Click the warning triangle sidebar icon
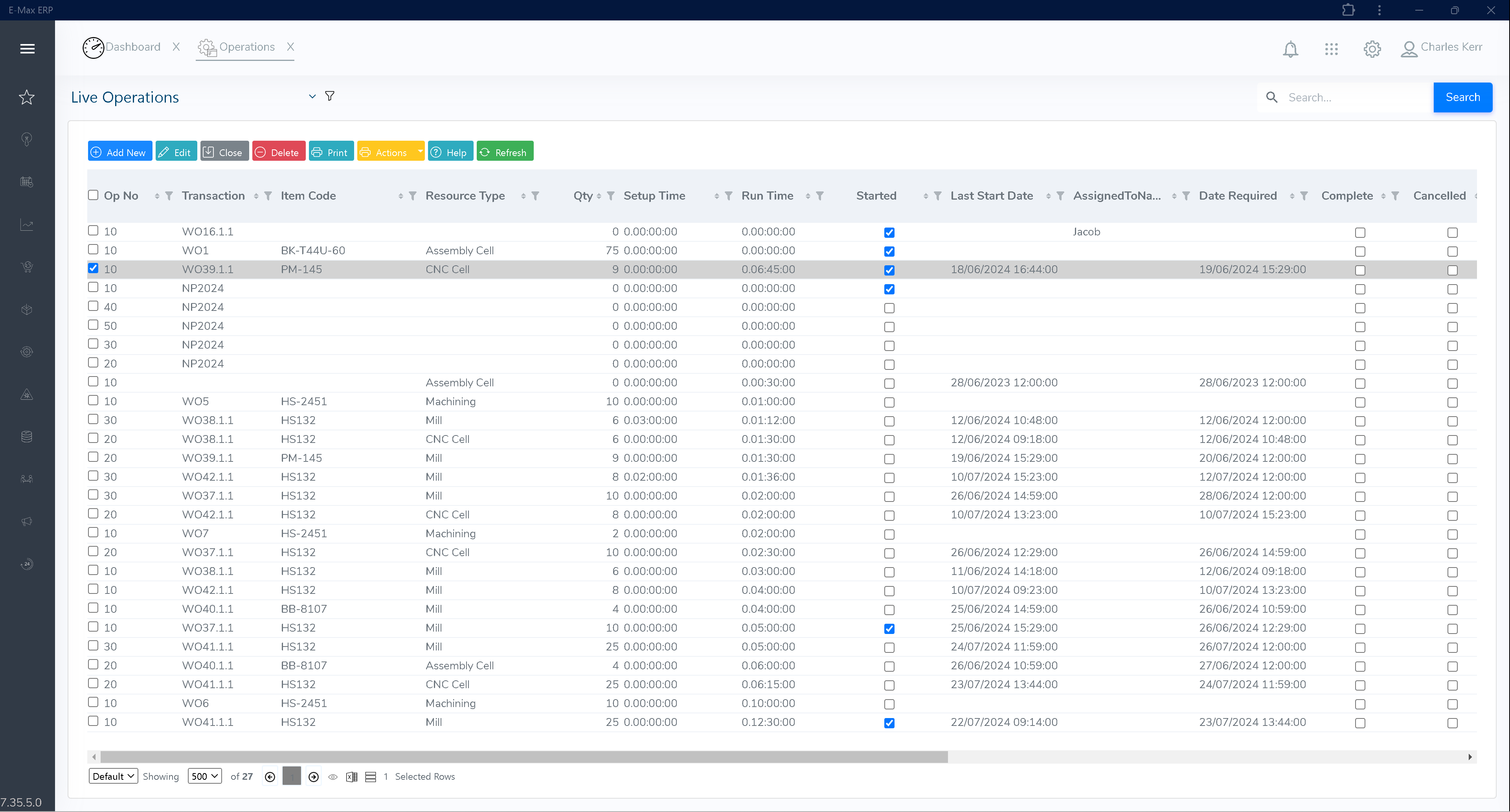Viewport: 1510px width, 812px height. tap(27, 394)
